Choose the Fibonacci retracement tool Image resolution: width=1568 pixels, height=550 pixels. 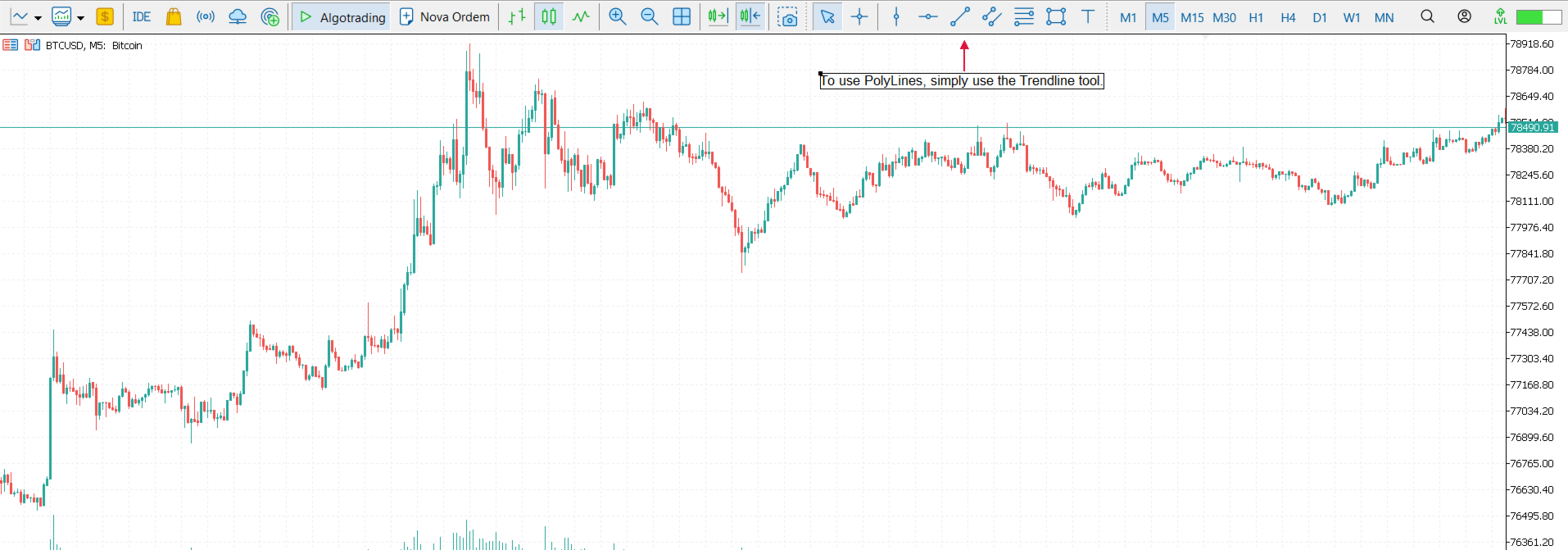click(1024, 16)
